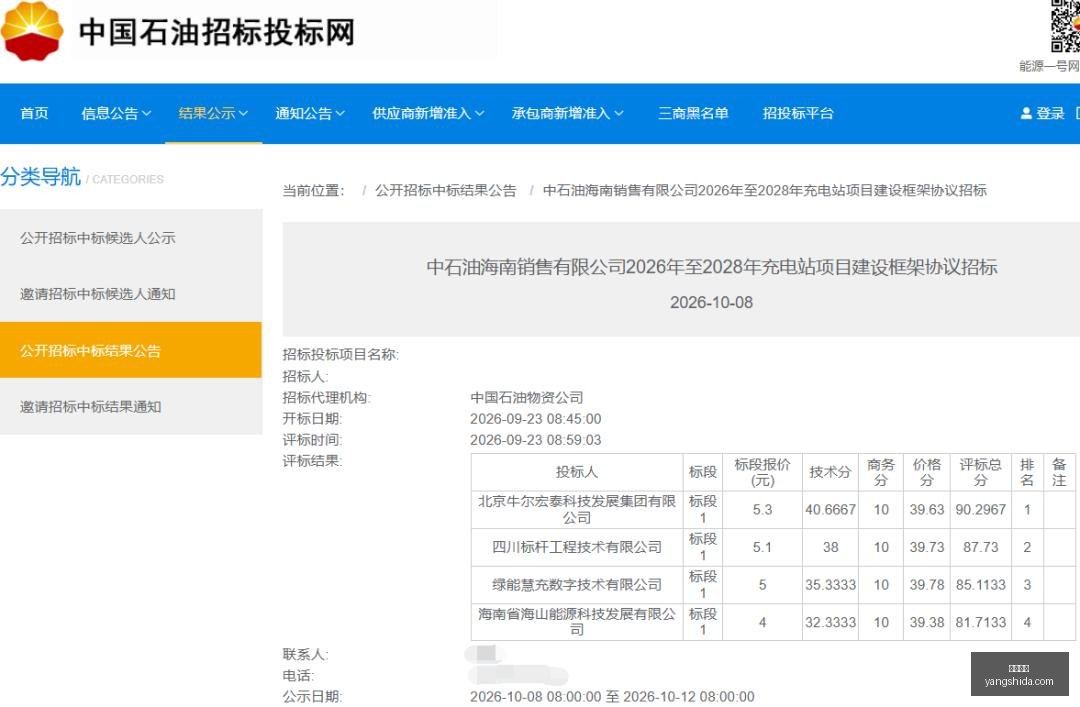Select 邀请招标中标结果通知 in sidebar

131,407
